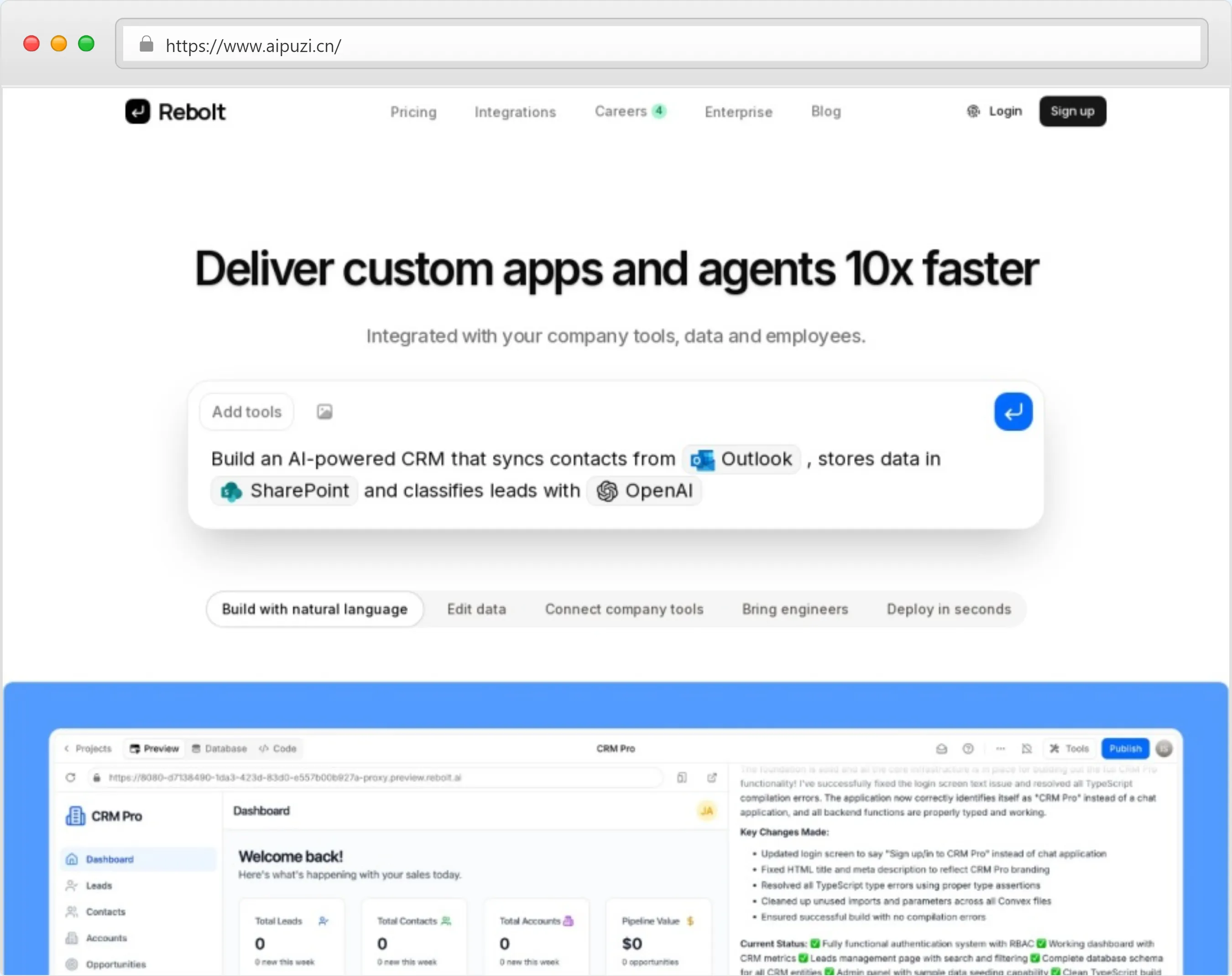Select Leads in the CRM sidebar
Viewport: 1232px width, 976px height.
pyautogui.click(x=138, y=886)
